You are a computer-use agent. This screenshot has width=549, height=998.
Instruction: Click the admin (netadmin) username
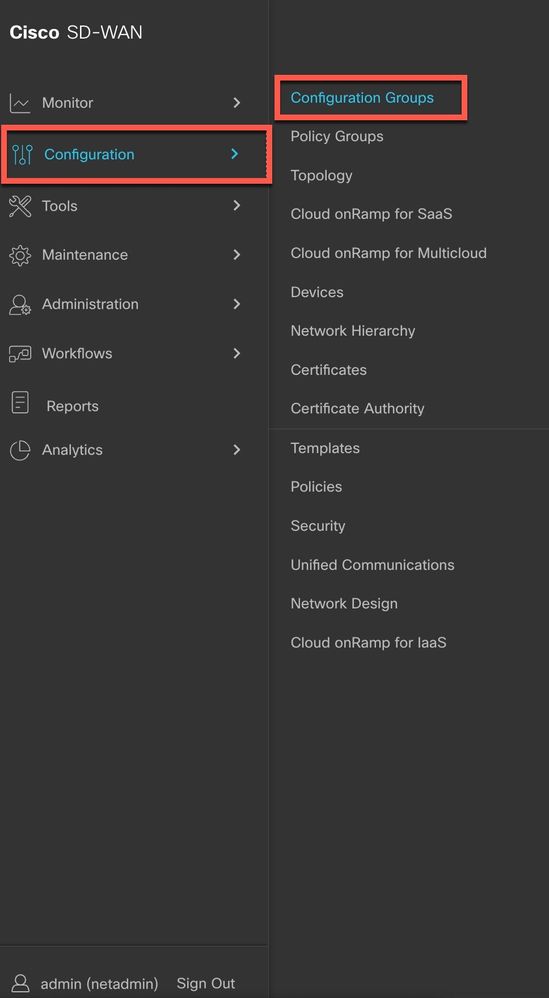click(100, 983)
